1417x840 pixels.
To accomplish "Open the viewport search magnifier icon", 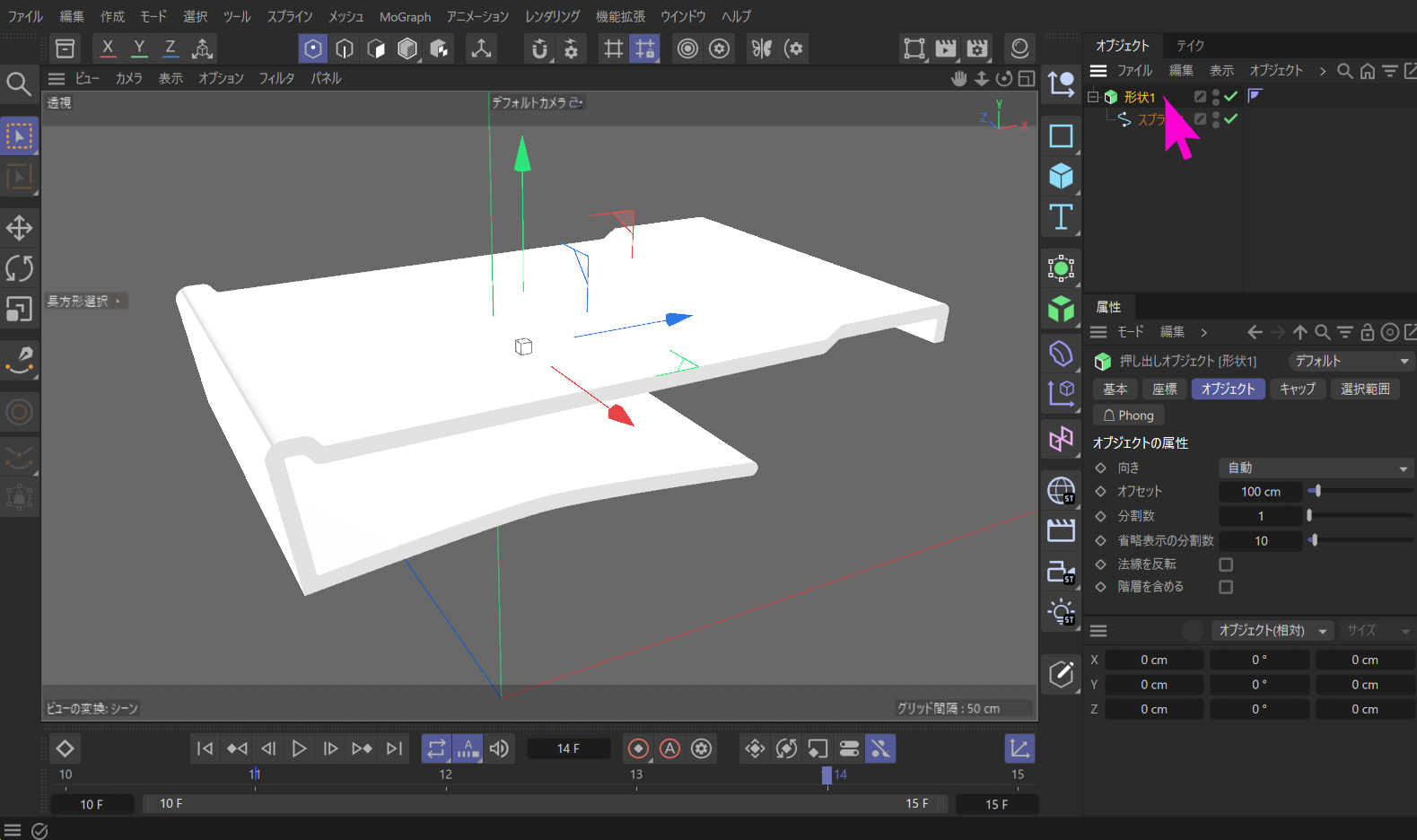I will tap(19, 83).
